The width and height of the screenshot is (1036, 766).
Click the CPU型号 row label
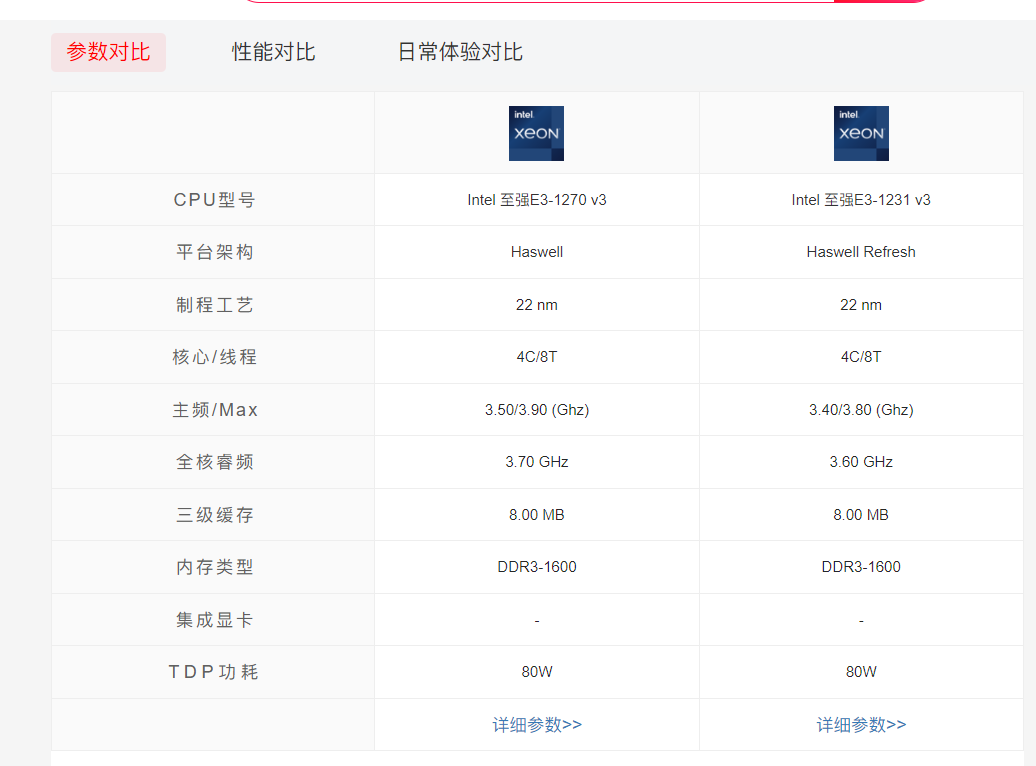pyautogui.click(x=214, y=200)
